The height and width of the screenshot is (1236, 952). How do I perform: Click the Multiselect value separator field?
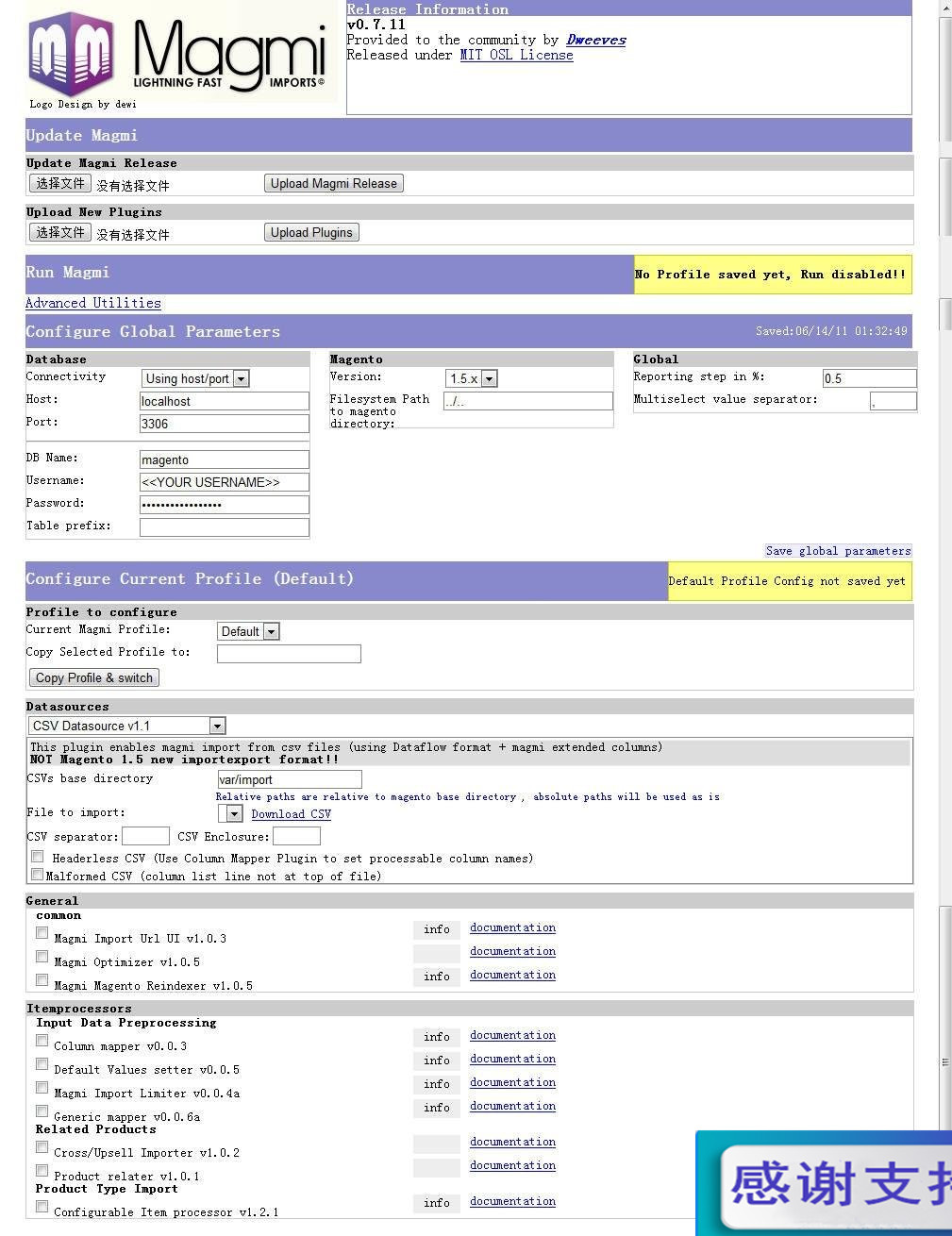coord(894,401)
